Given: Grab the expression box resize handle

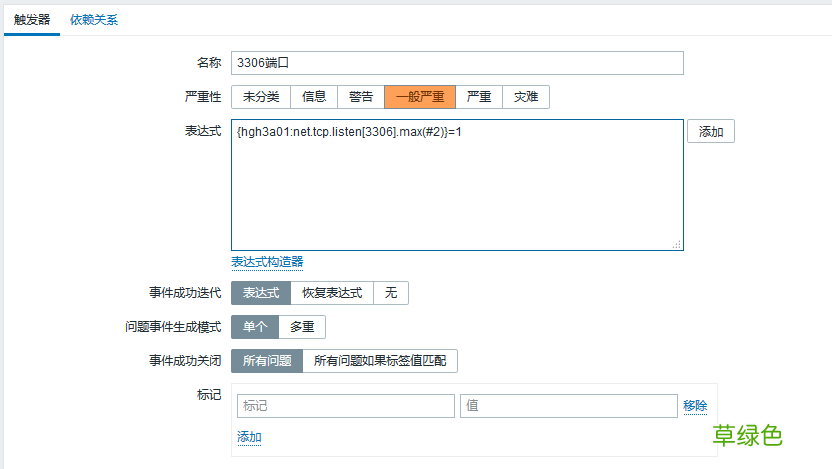Looking at the screenshot, I should 677,244.
